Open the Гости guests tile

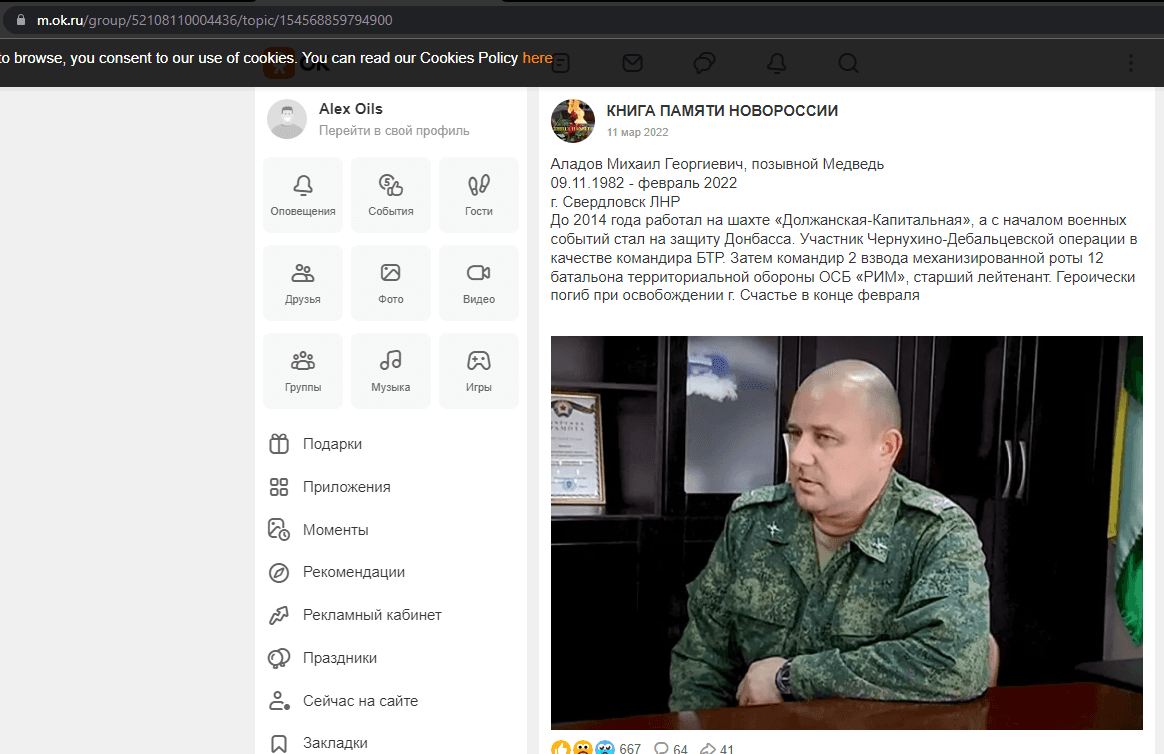(478, 195)
